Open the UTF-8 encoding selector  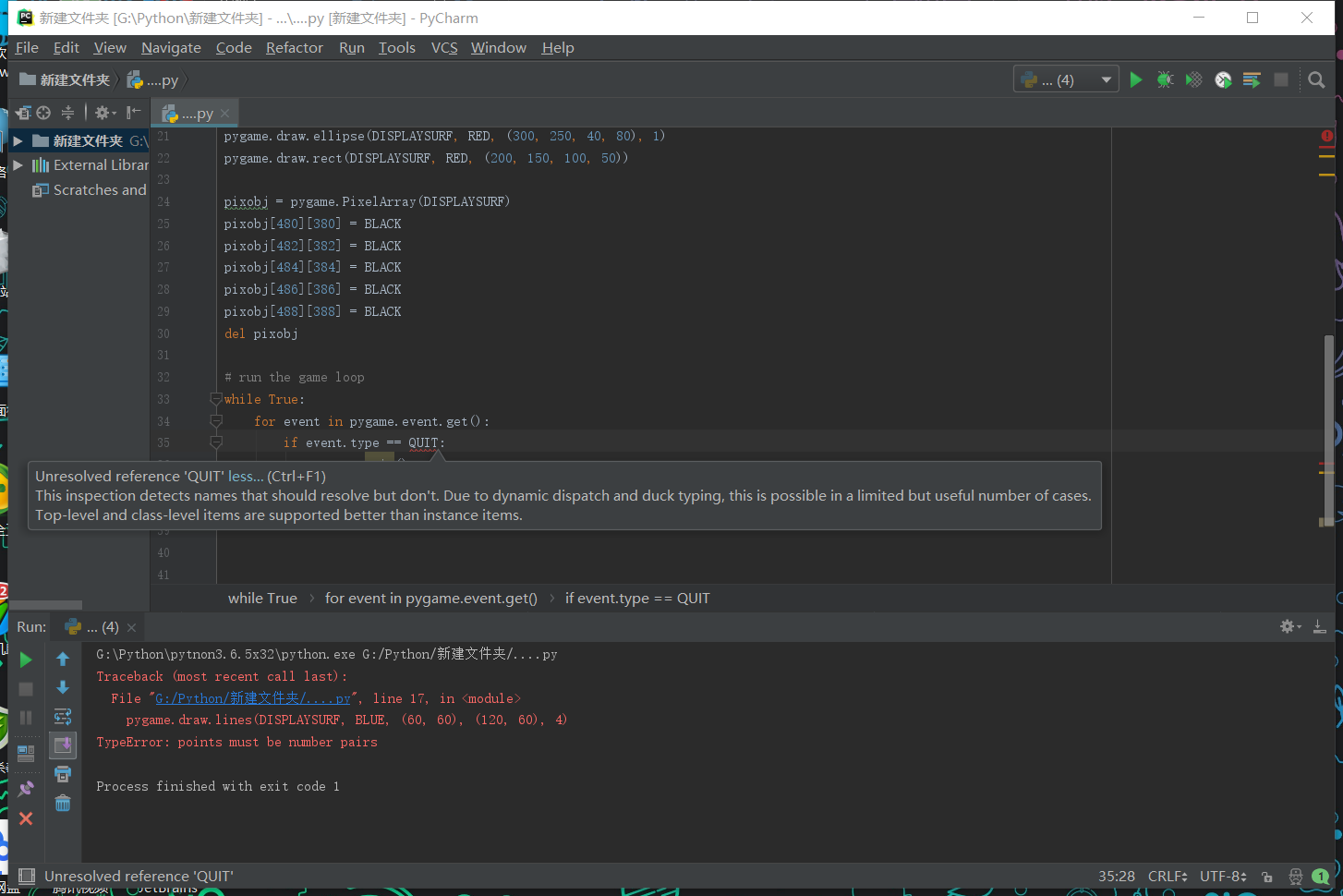coord(1223,876)
